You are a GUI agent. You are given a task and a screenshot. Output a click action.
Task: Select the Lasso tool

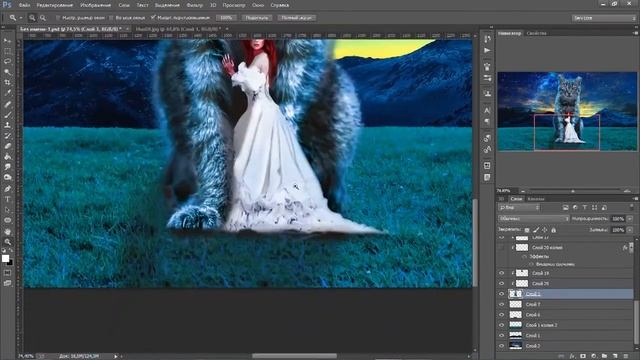7,62
